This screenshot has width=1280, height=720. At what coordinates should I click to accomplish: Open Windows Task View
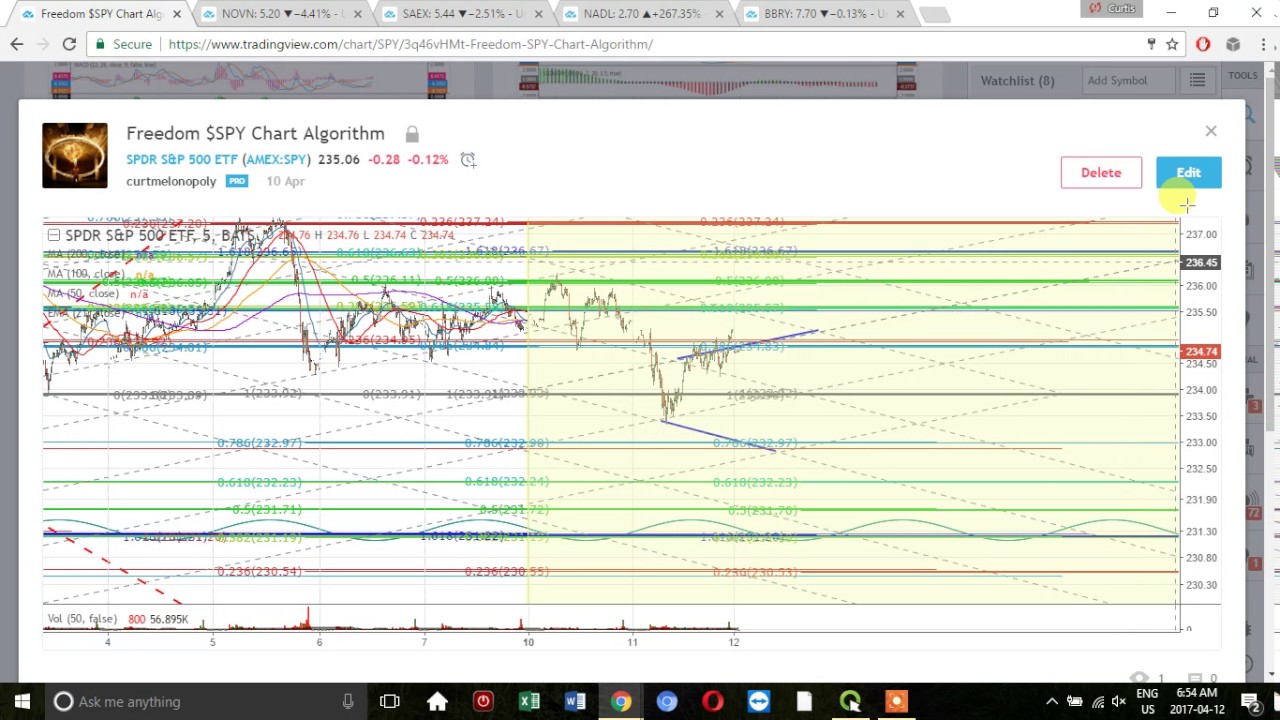pos(390,701)
